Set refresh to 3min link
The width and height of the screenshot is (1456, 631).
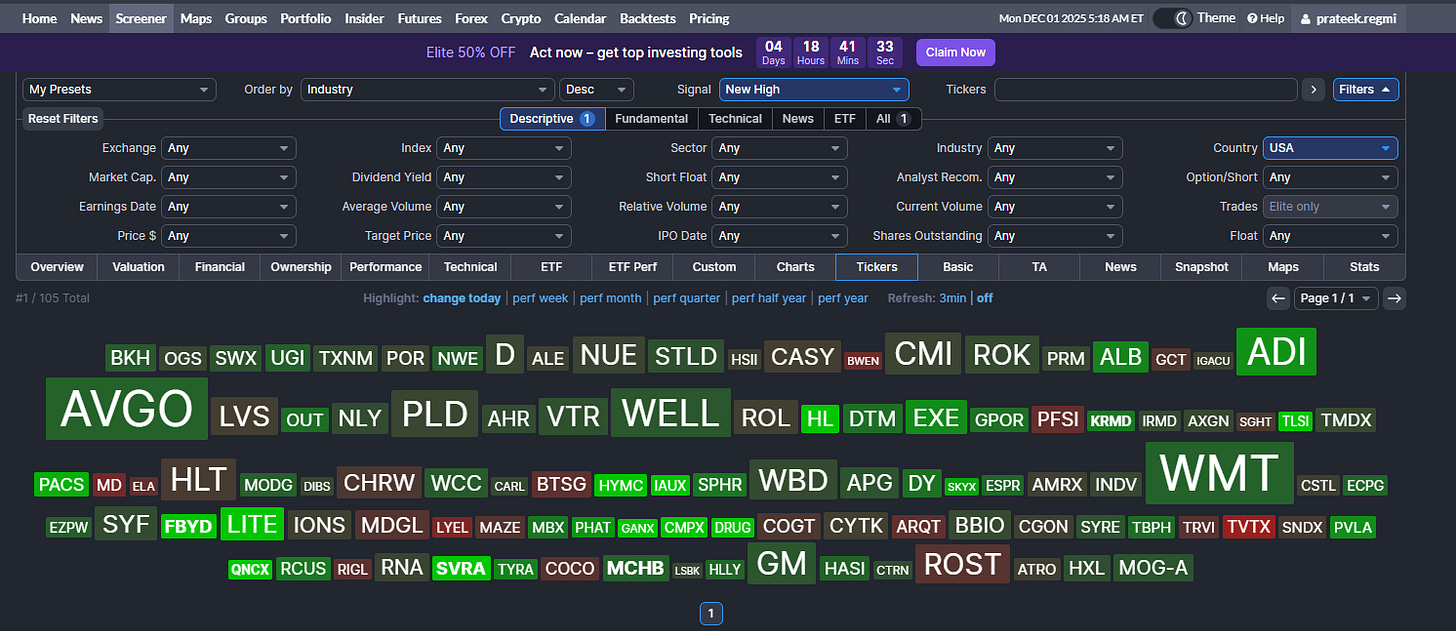coord(953,298)
